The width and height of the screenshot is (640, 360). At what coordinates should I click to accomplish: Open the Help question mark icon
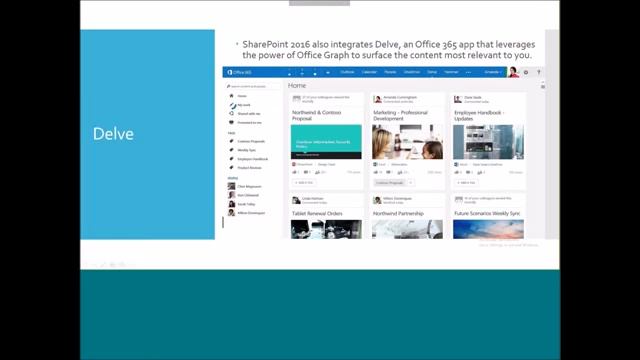click(x=538, y=72)
